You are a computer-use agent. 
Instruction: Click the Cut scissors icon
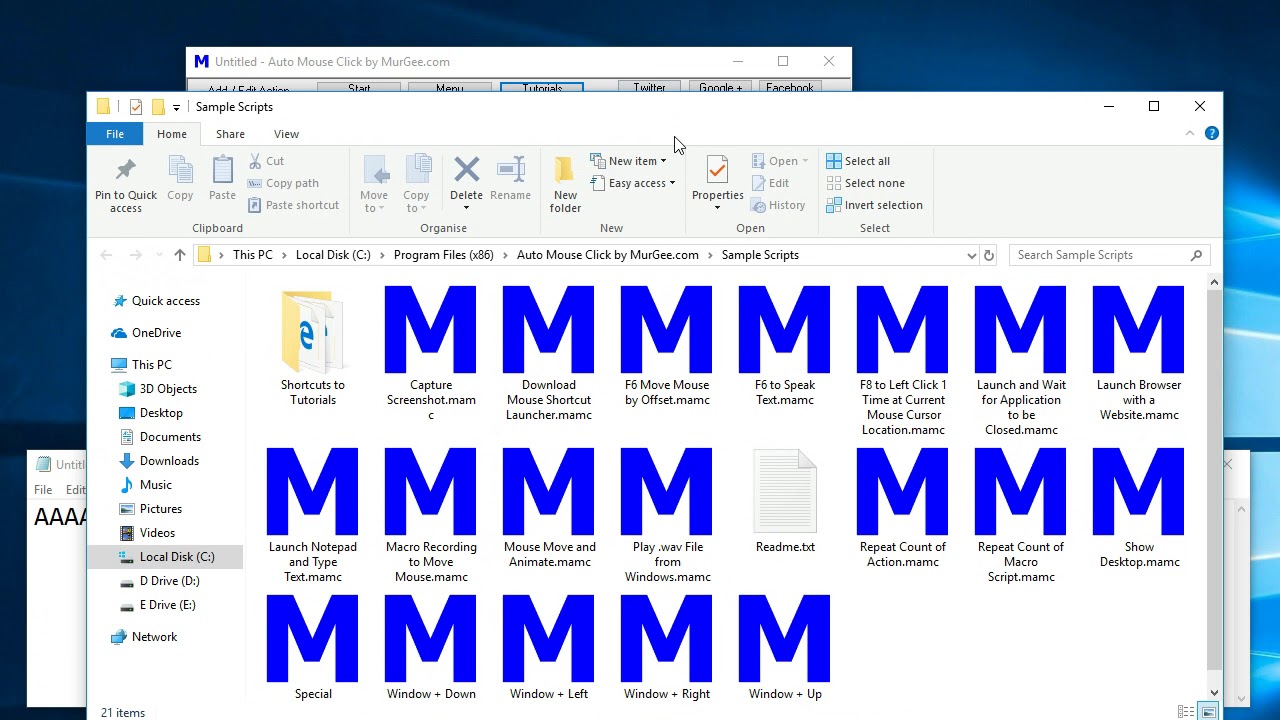pos(254,161)
